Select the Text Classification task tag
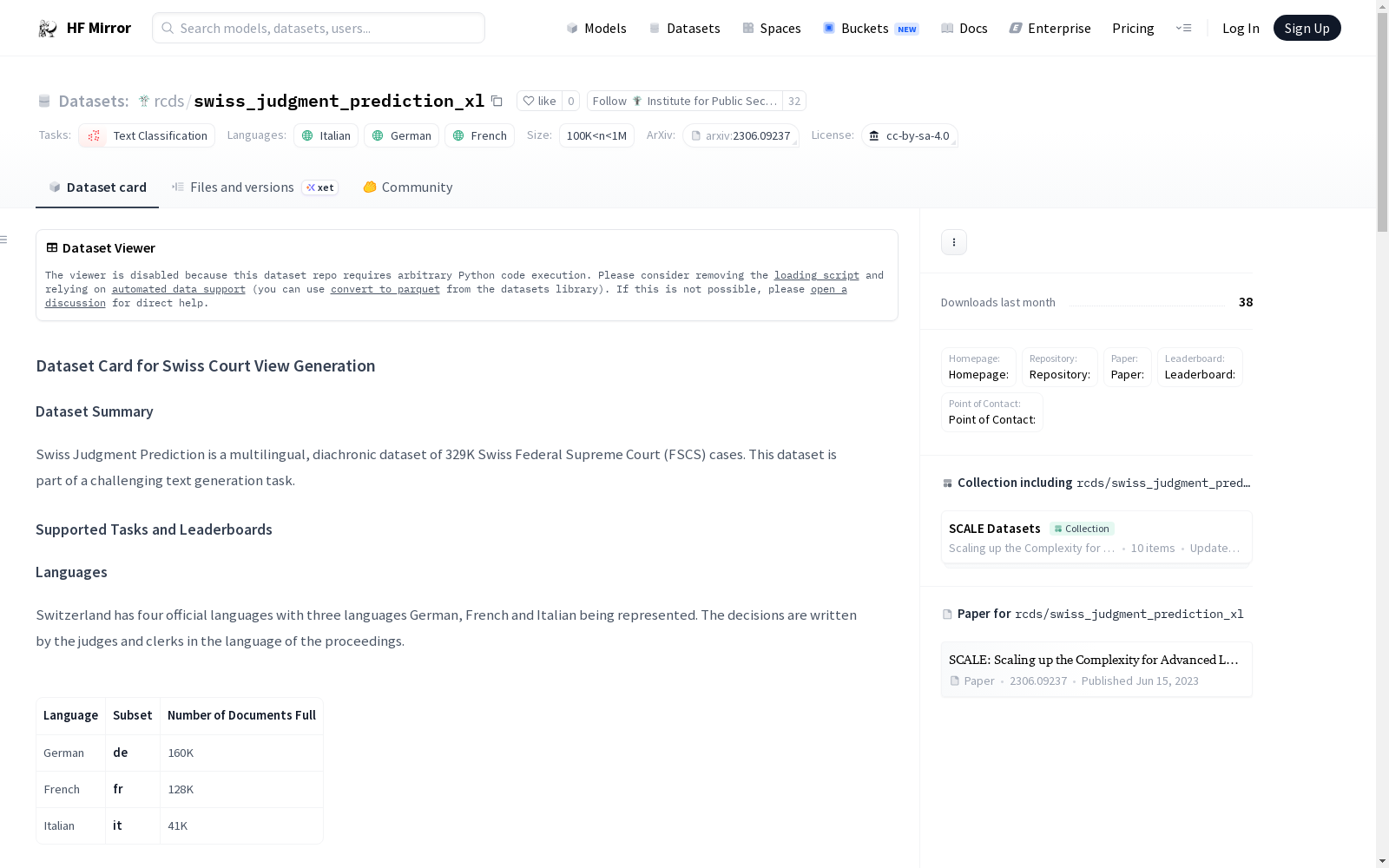Screen dimensions: 1389x868 tap(147, 135)
